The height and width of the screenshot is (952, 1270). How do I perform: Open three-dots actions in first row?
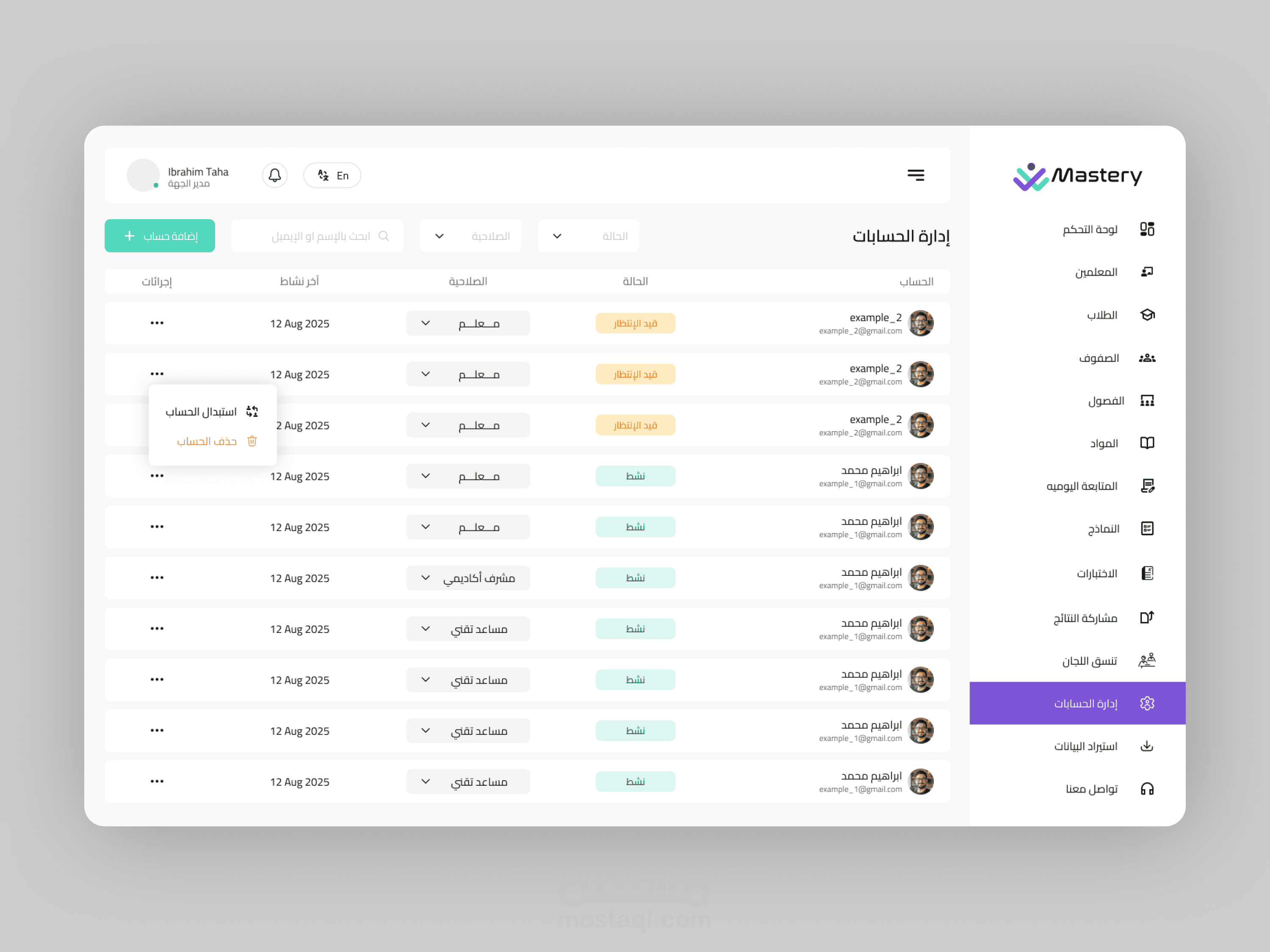pos(157,323)
